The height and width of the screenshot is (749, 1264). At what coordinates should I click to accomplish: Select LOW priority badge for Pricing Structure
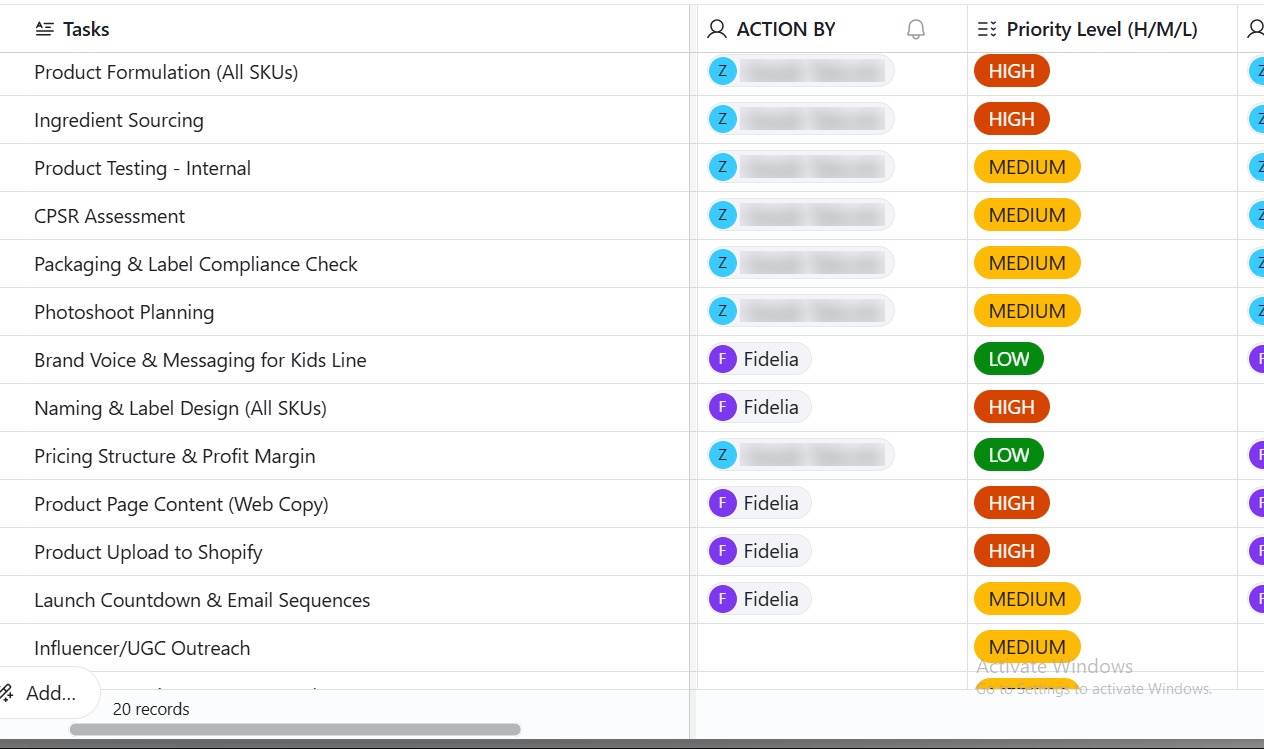1008,455
